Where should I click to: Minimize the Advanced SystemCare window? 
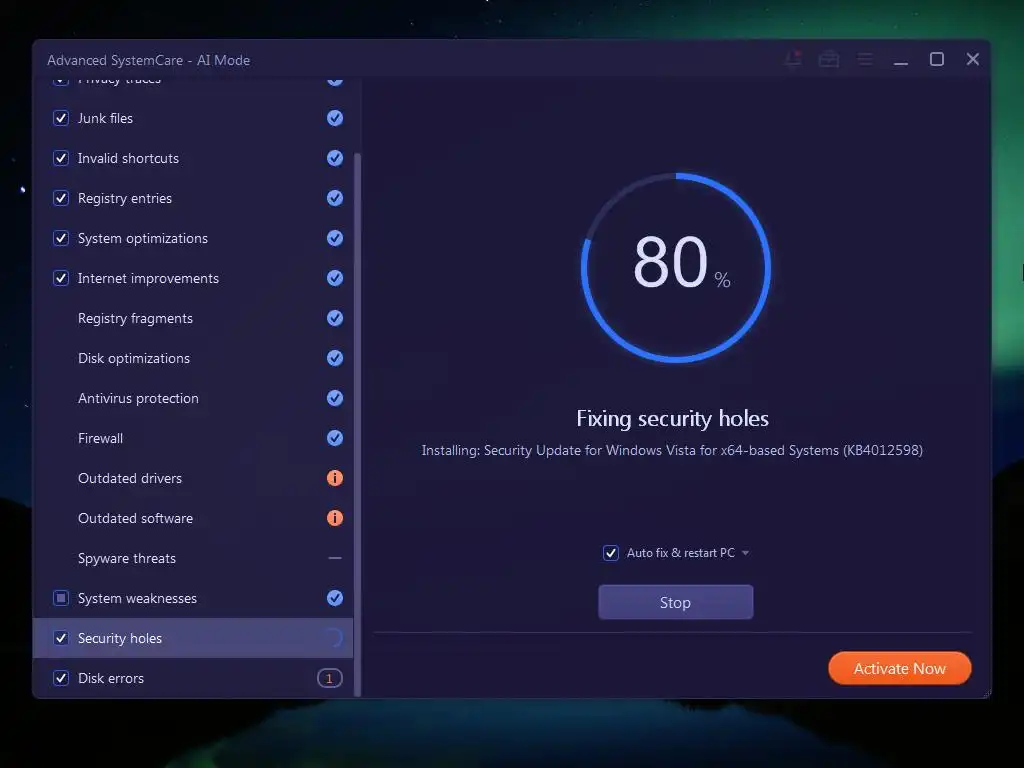coord(901,63)
